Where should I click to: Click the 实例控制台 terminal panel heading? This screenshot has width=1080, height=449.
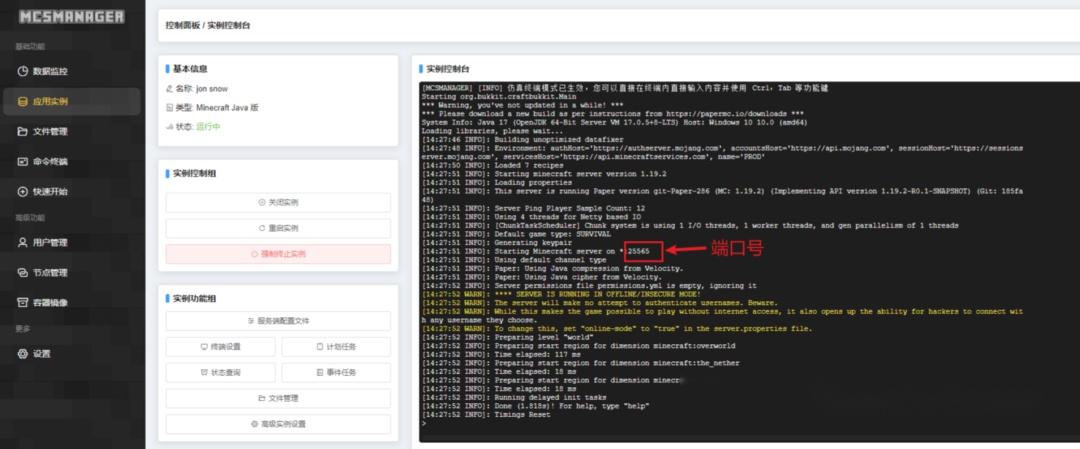point(448,69)
